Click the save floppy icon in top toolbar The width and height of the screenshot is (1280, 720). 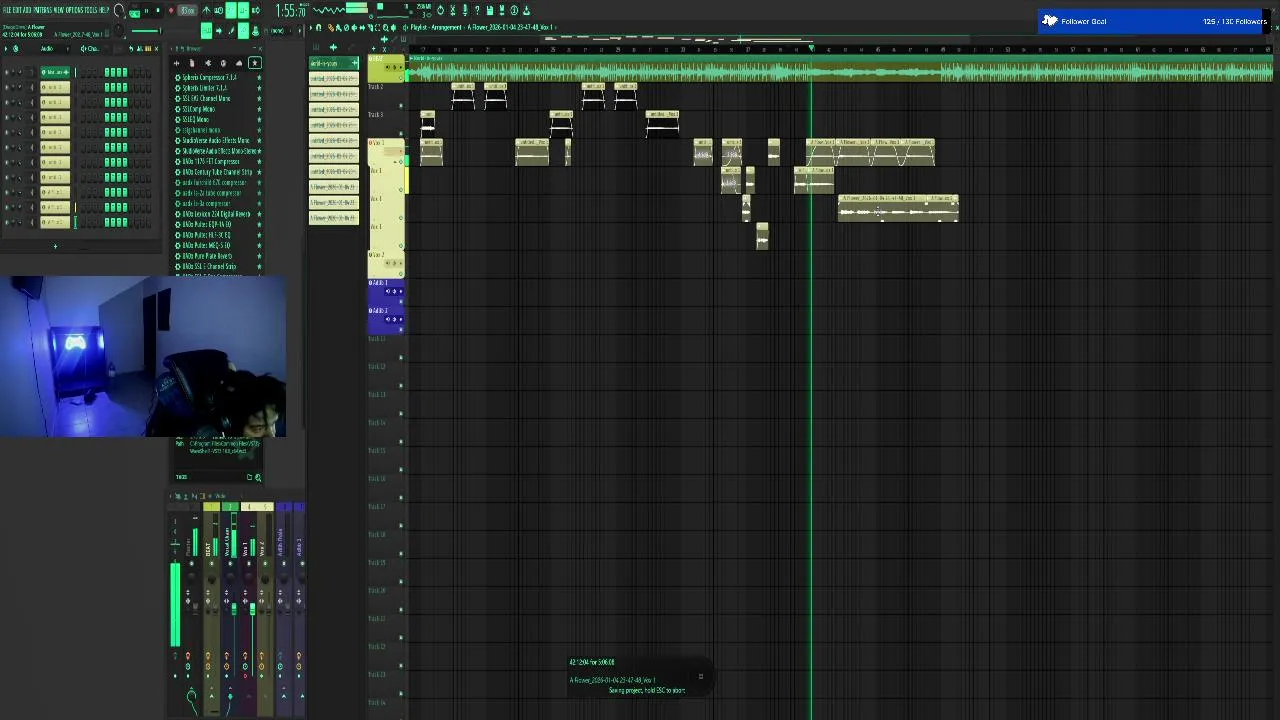(490, 10)
